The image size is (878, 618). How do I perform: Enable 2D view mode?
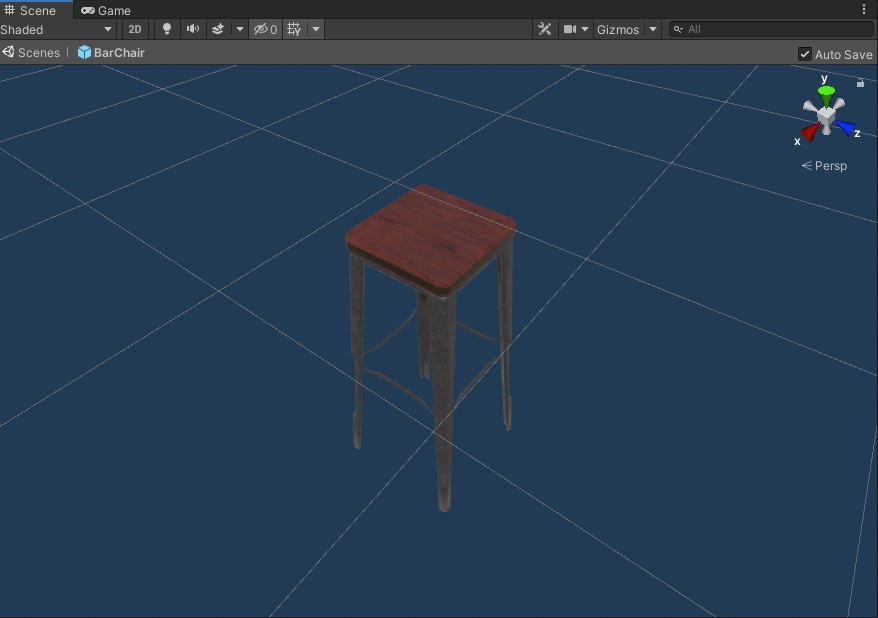click(134, 29)
